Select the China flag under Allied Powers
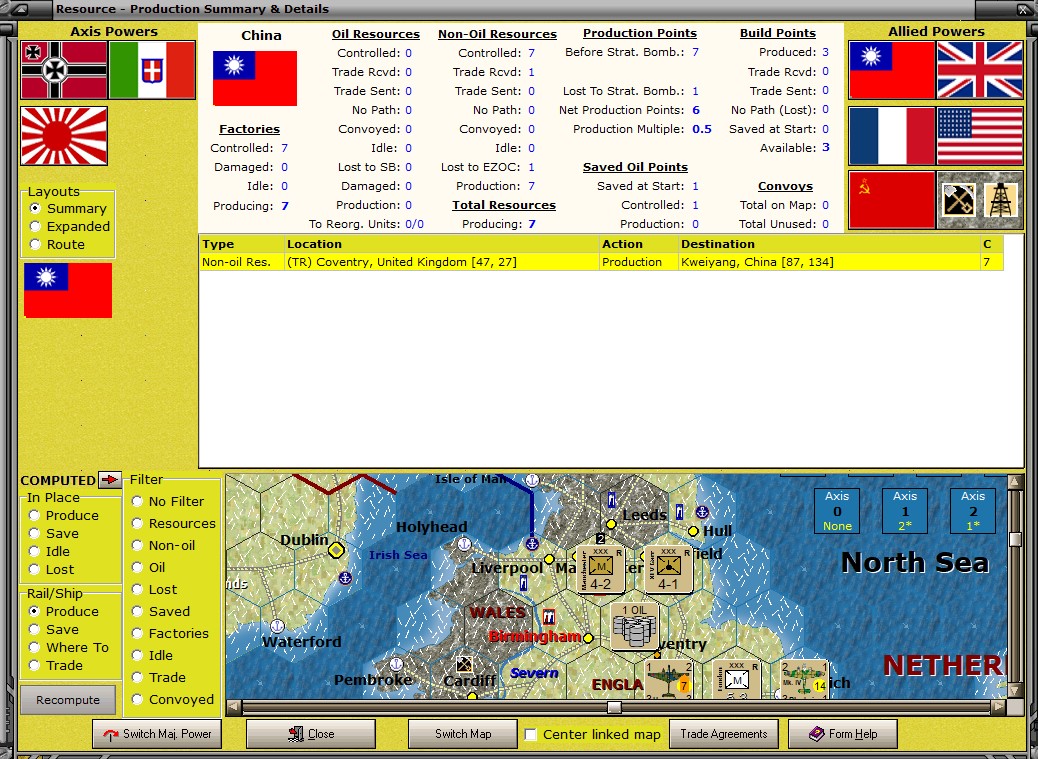The image size is (1038, 759). (x=892, y=70)
